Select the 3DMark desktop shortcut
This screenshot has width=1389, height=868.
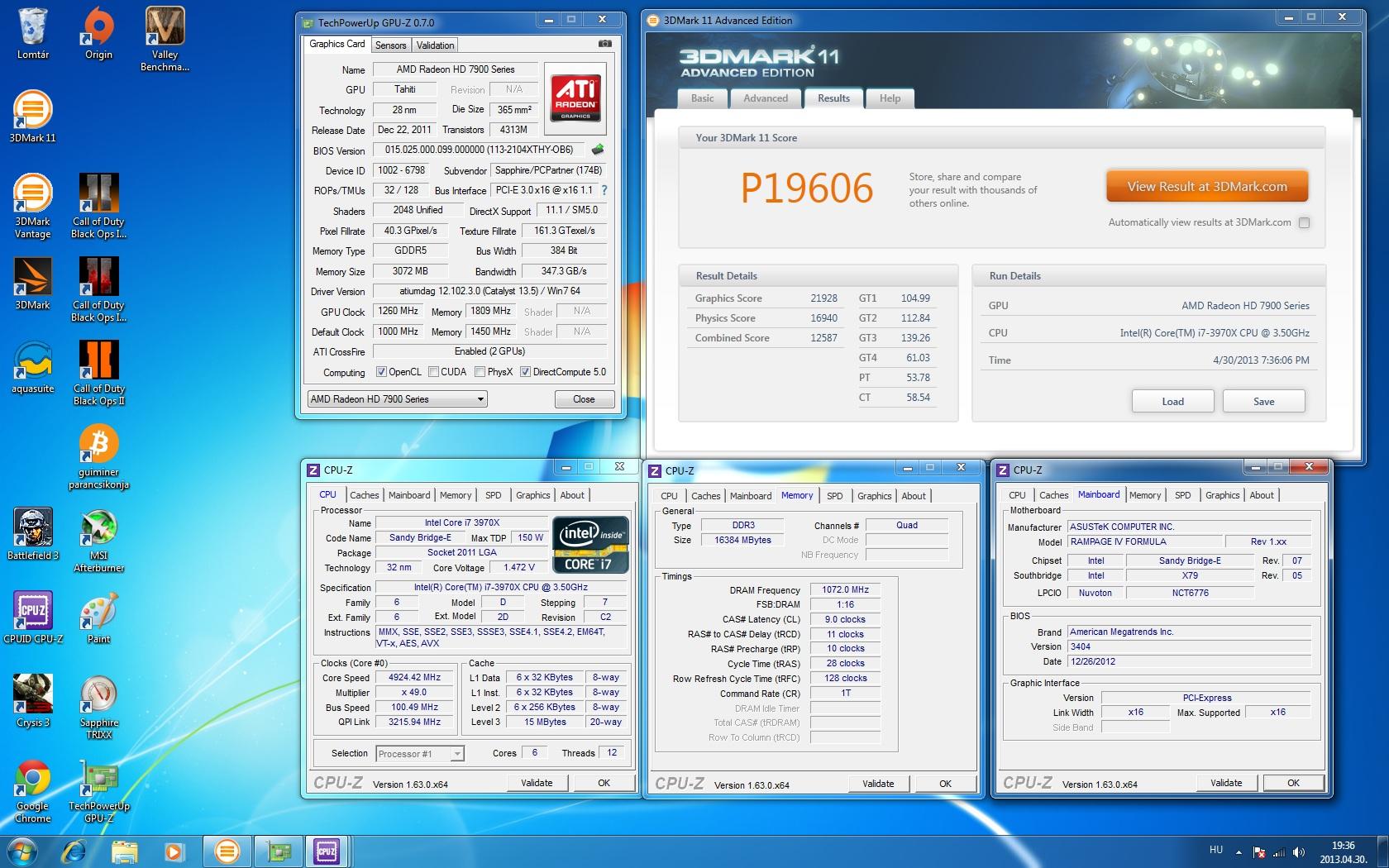click(33, 284)
